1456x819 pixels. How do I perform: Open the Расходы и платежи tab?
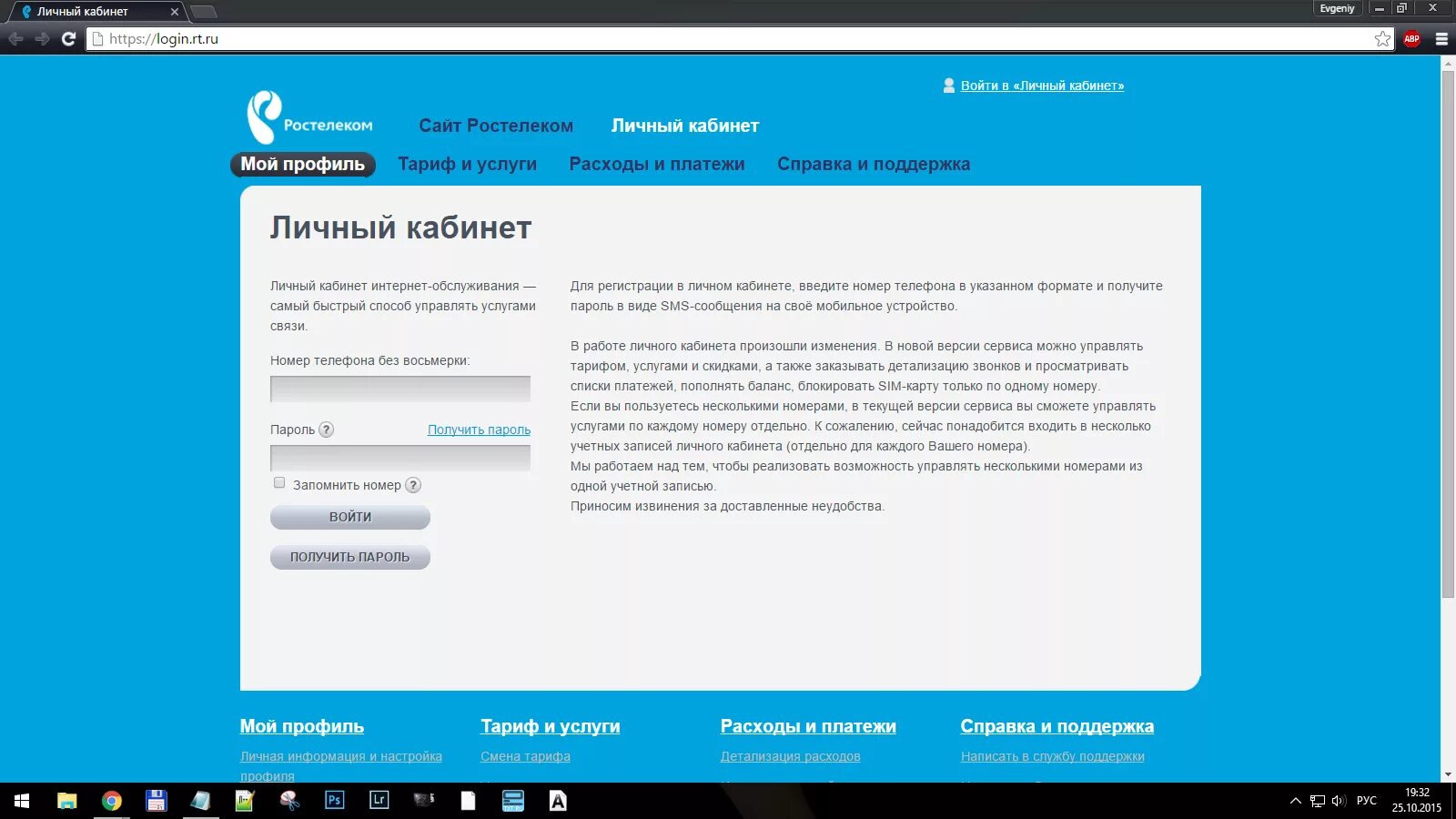click(x=657, y=164)
